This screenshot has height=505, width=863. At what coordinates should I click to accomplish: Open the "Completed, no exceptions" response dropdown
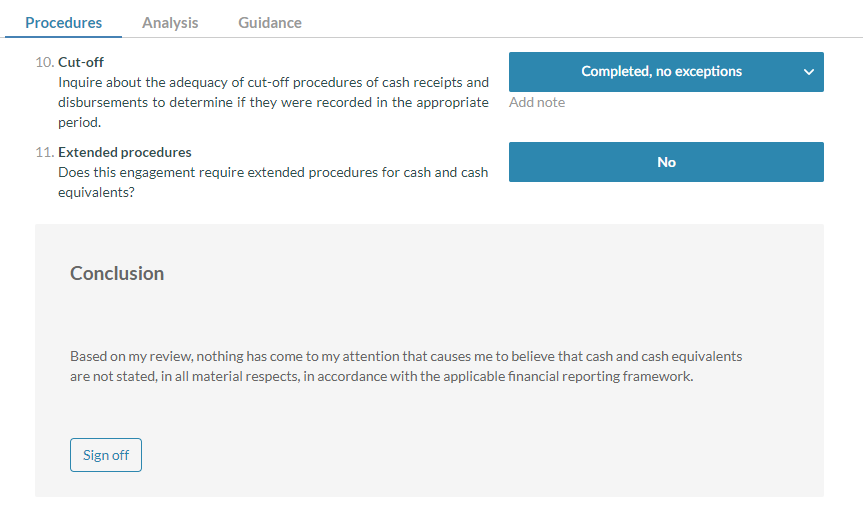pyautogui.click(x=661, y=72)
